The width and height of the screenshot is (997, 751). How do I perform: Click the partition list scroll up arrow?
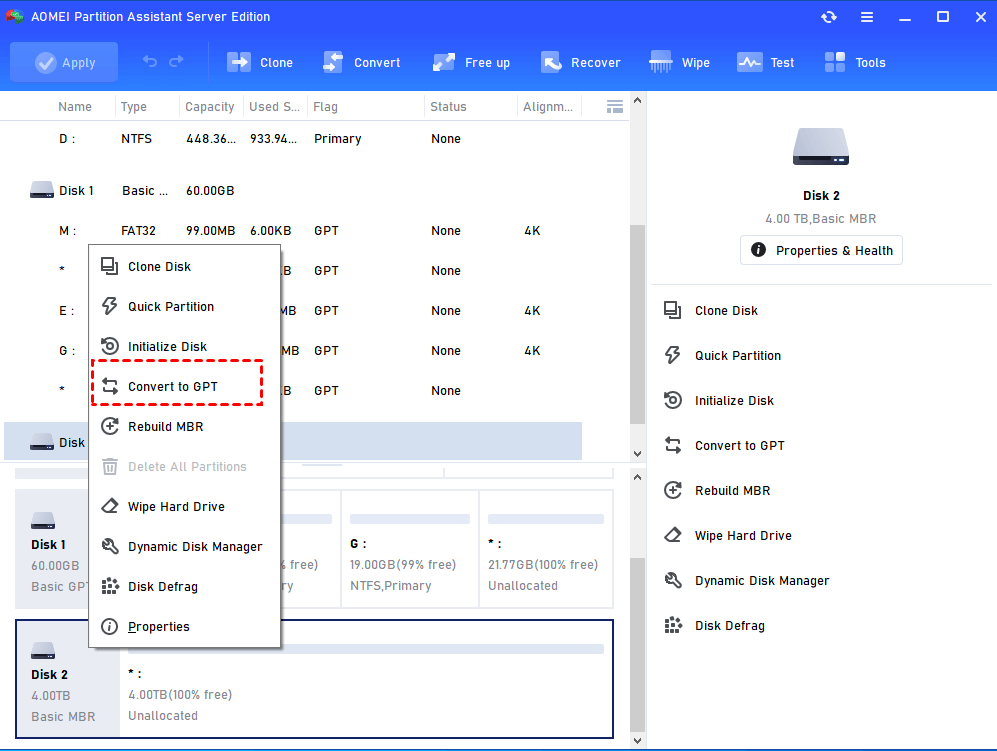[637, 100]
